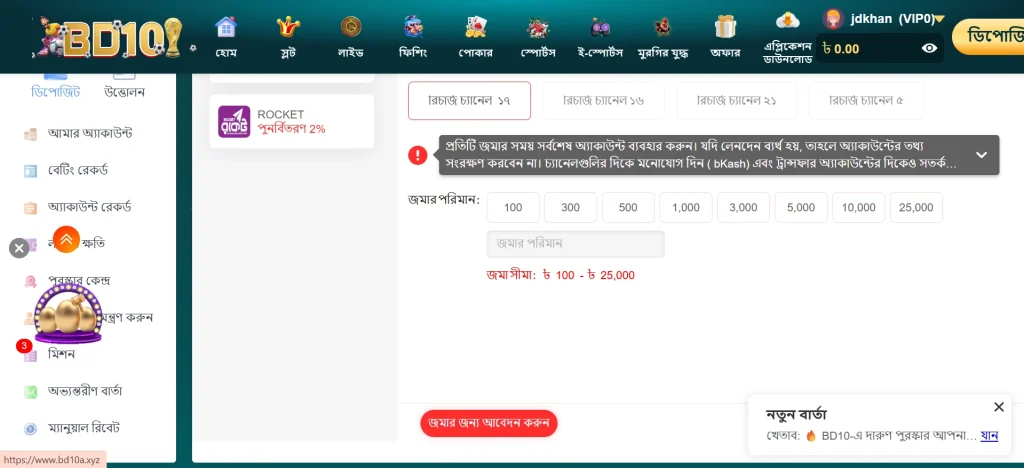Click the মিশন icon with badge 3
Viewport: 1024px width, 468px height.
[30, 354]
